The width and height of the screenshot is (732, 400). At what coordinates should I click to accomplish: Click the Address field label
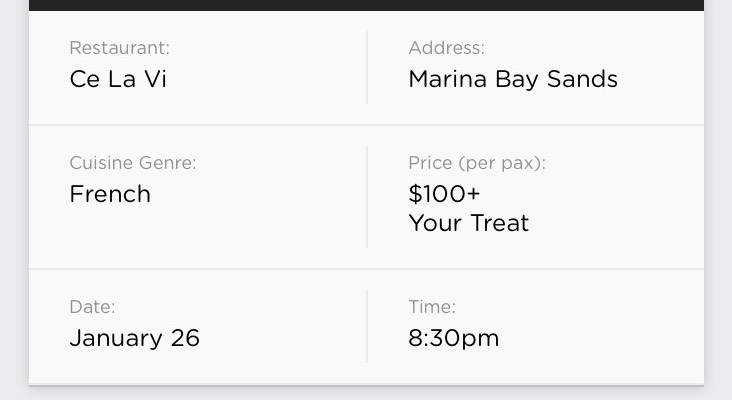(x=446, y=48)
